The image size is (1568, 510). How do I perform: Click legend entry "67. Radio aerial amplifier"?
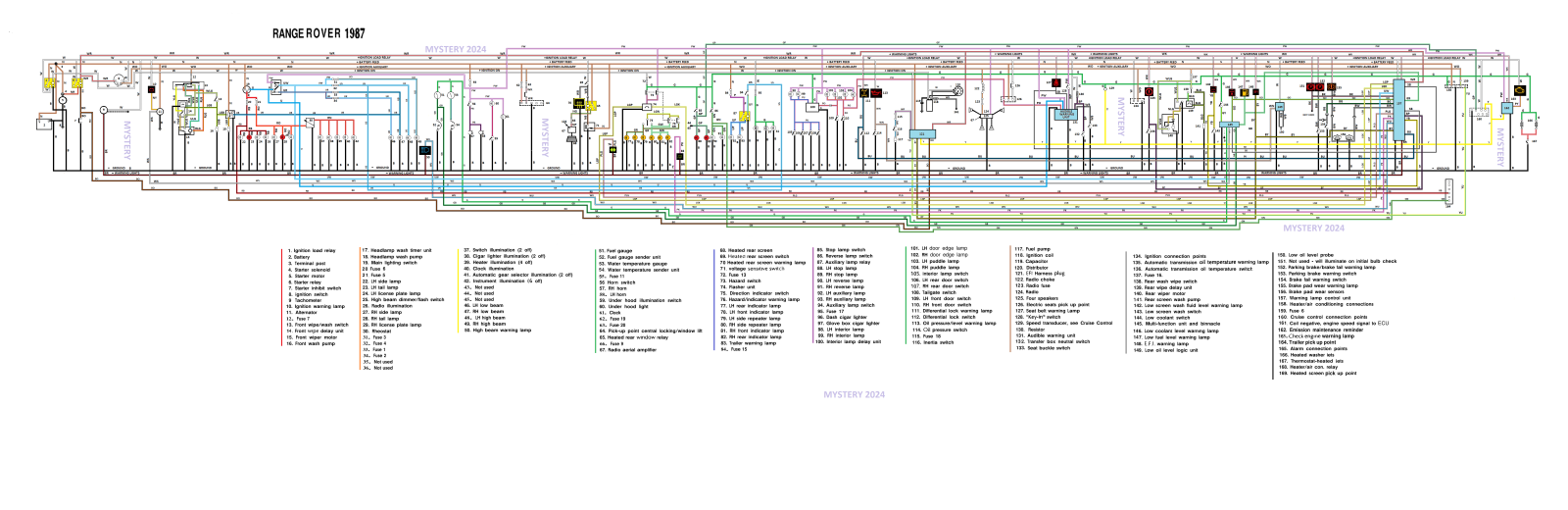click(x=628, y=350)
